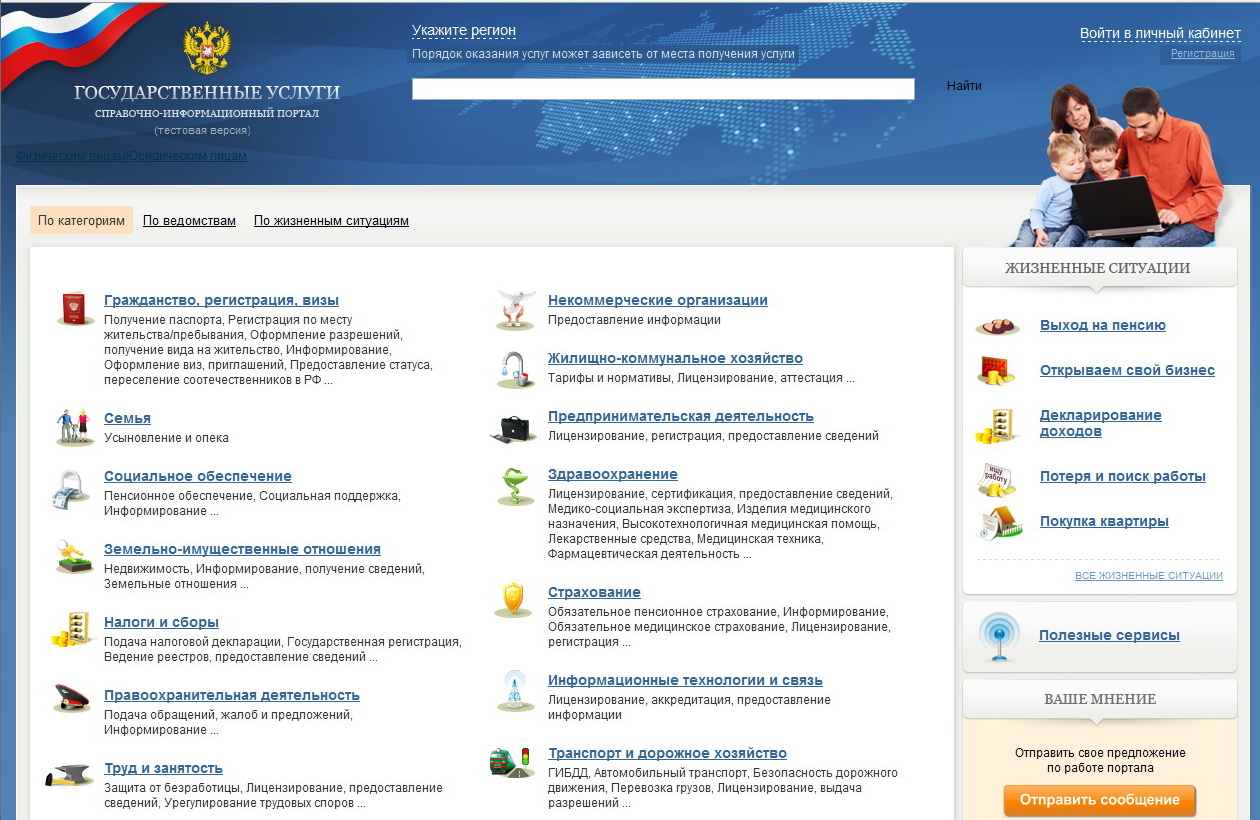1260x820 pixels.
Task: Open the Войти в личный кабинет link
Action: [1160, 33]
